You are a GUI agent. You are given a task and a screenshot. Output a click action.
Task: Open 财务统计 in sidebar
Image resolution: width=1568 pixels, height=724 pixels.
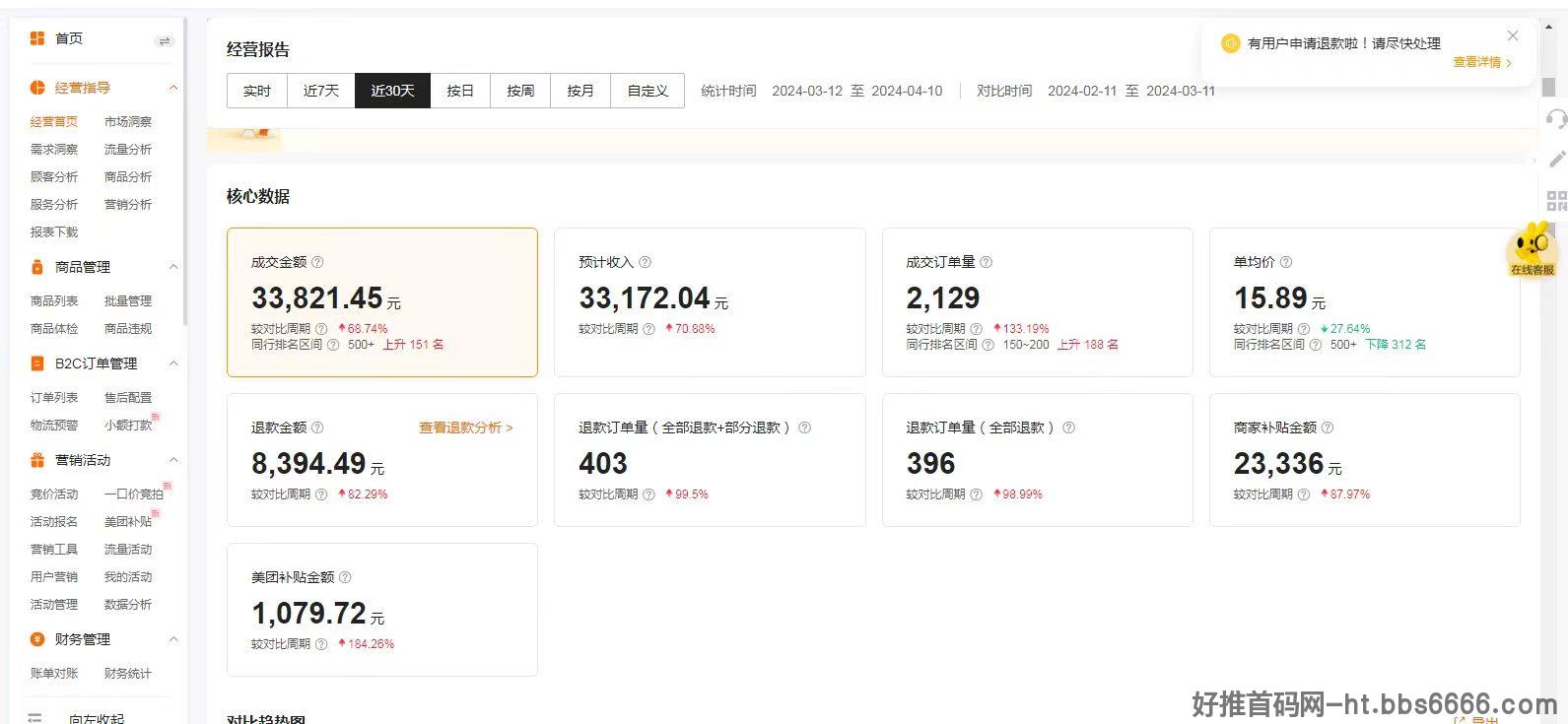pos(128,674)
